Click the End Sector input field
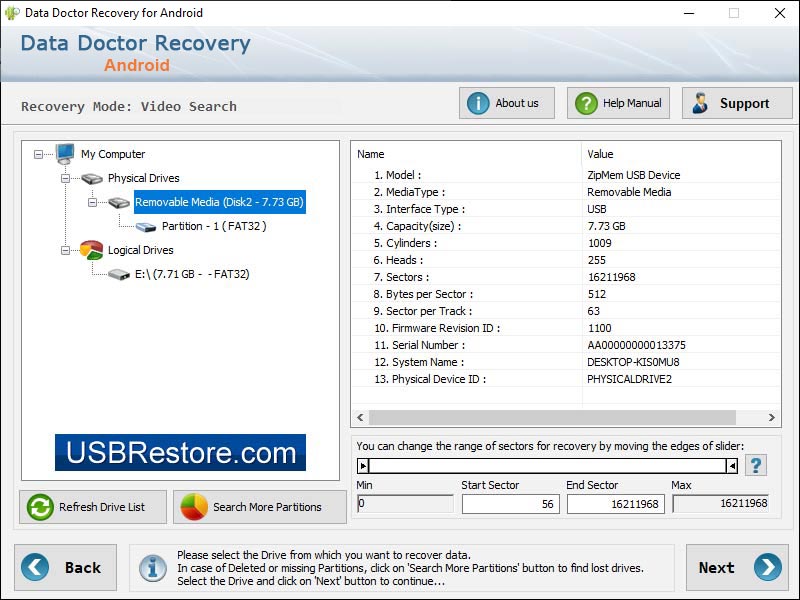The width and height of the screenshot is (800, 600). click(614, 503)
